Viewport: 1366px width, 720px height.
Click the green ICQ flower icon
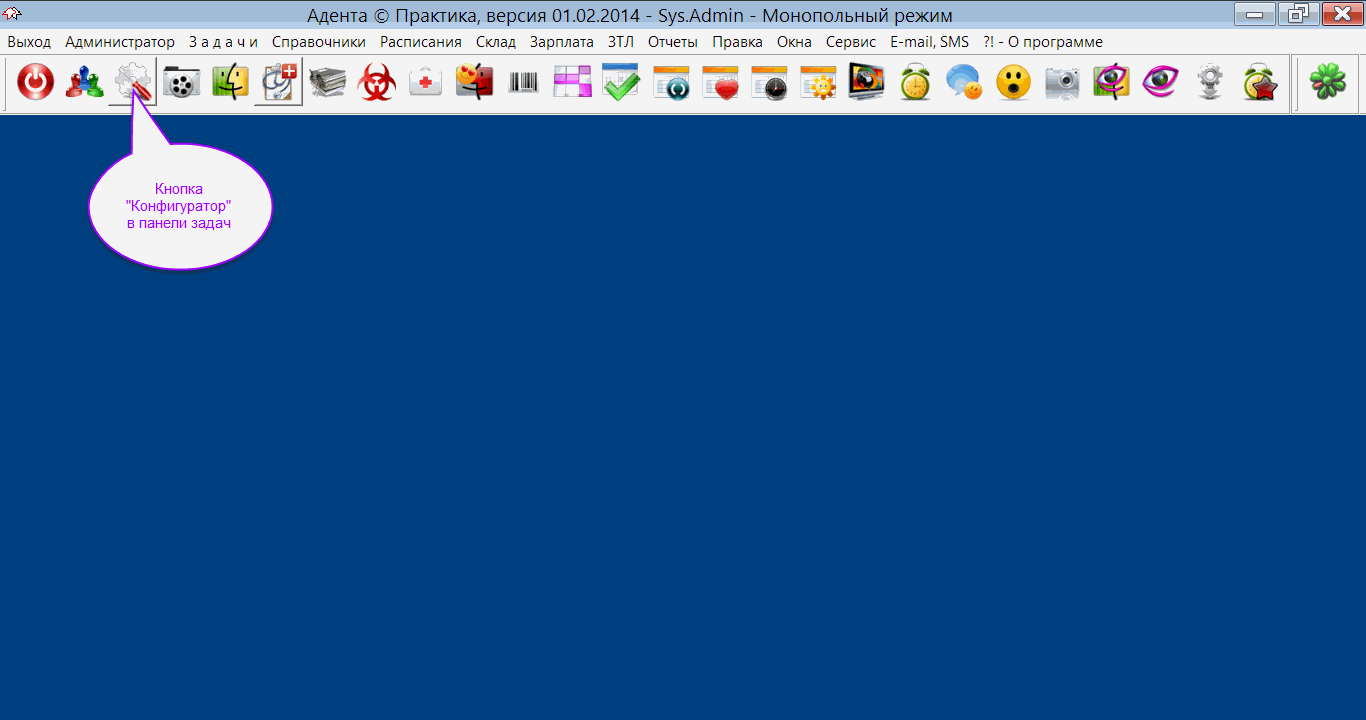(x=1328, y=83)
